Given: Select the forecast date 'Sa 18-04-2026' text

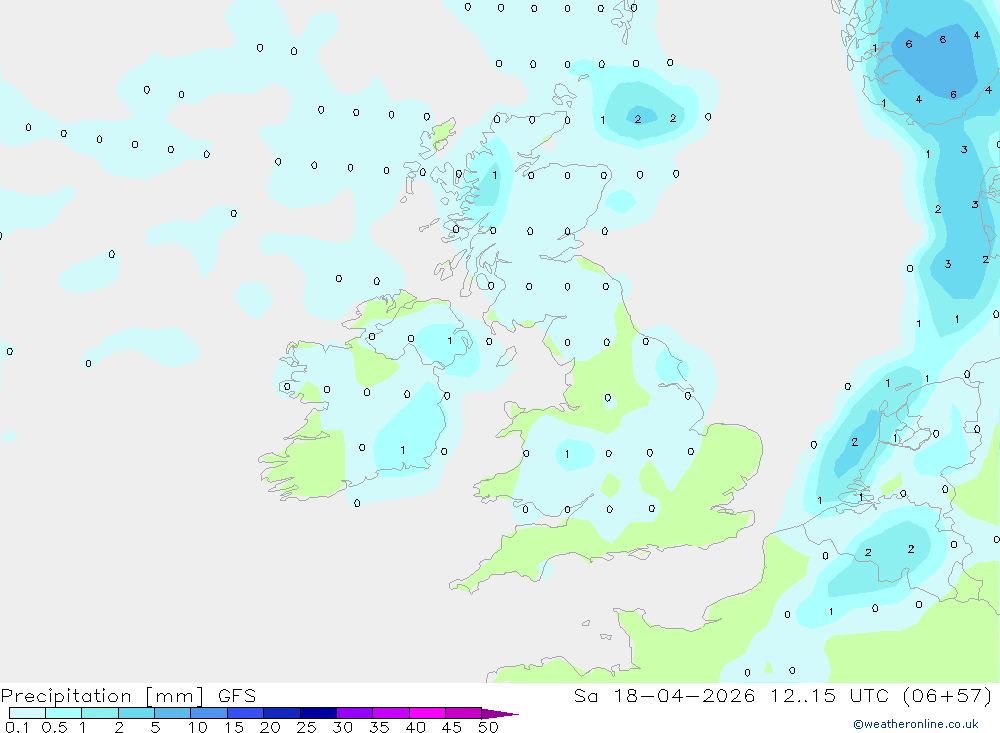Looking at the screenshot, I should pyautogui.click(x=665, y=695).
